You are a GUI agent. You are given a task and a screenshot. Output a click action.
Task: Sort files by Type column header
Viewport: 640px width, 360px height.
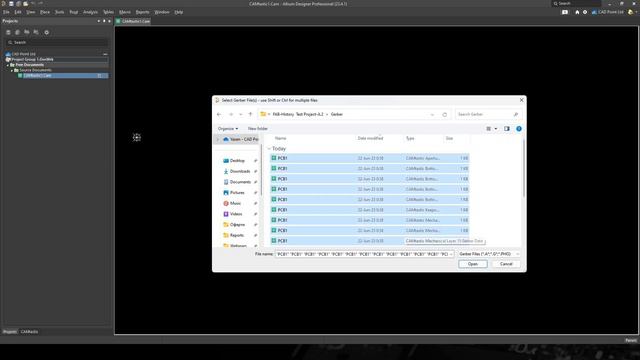pyautogui.click(x=410, y=138)
